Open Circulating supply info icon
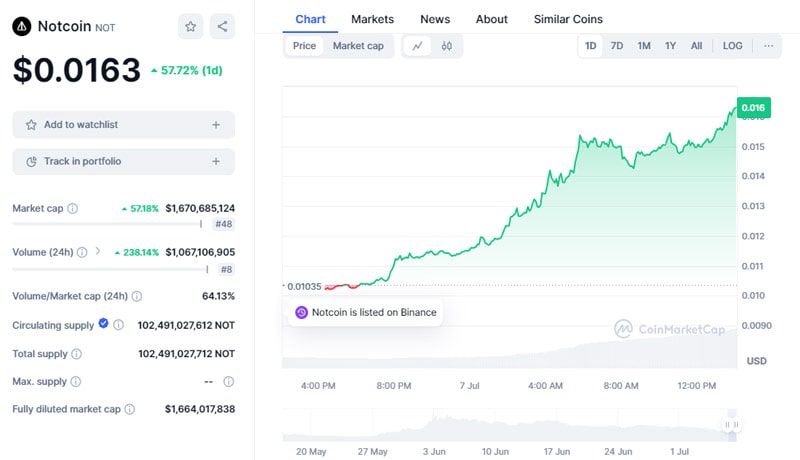This screenshot has height=460, width=800. 118,325
